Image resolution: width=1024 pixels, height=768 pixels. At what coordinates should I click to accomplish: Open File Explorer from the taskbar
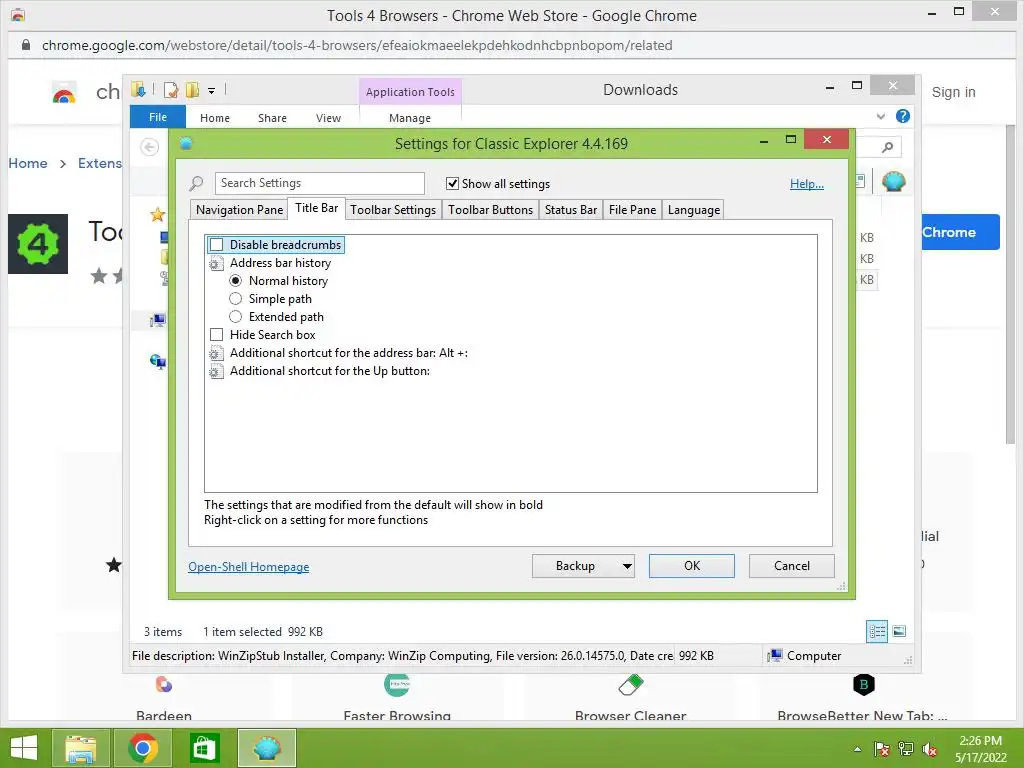click(80, 748)
